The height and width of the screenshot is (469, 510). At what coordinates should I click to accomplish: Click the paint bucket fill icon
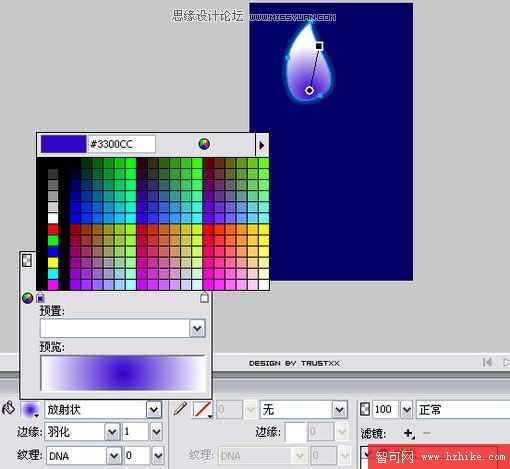[9, 408]
